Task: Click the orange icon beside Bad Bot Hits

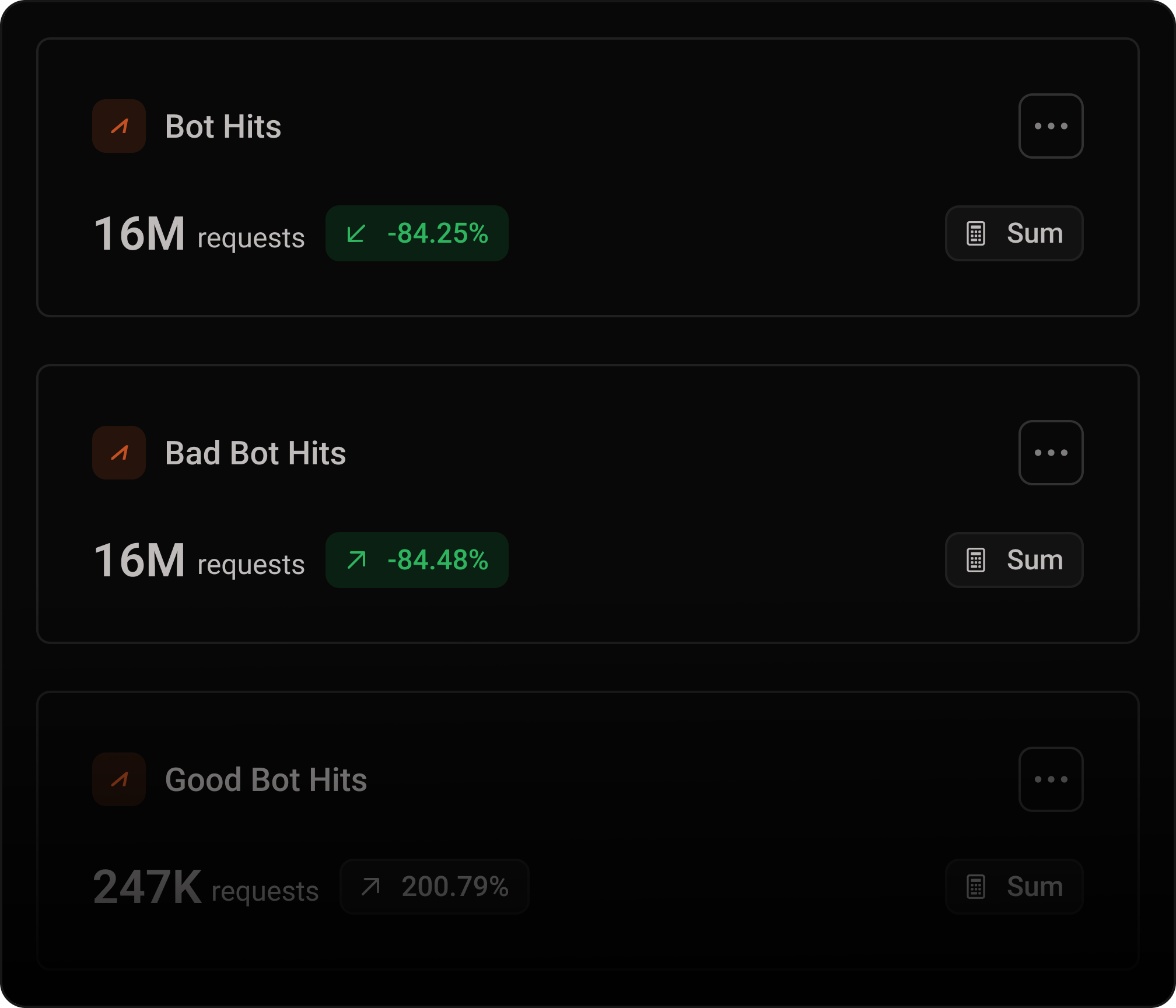Action: (x=119, y=453)
